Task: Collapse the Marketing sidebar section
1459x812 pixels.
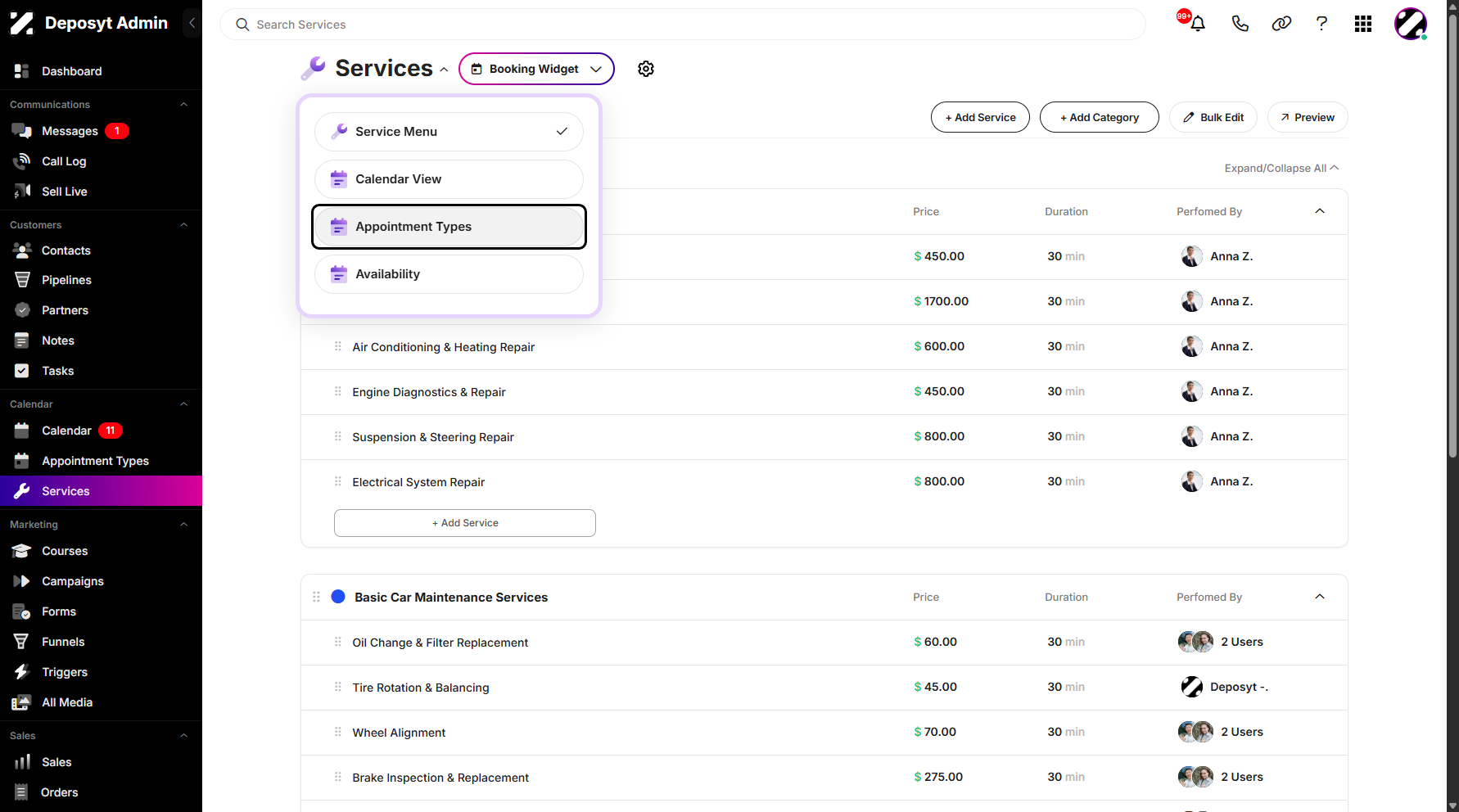Action: pos(184,525)
